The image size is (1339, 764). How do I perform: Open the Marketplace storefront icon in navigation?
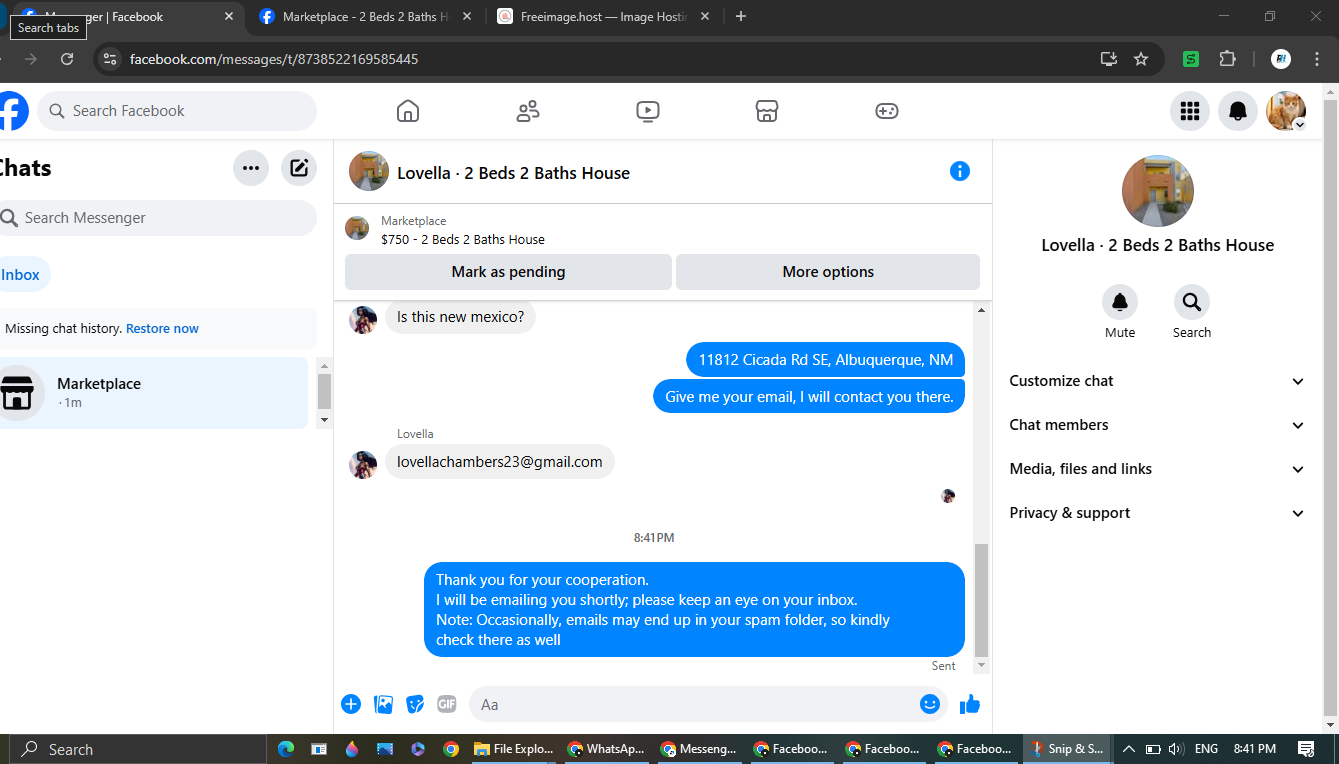pos(767,111)
